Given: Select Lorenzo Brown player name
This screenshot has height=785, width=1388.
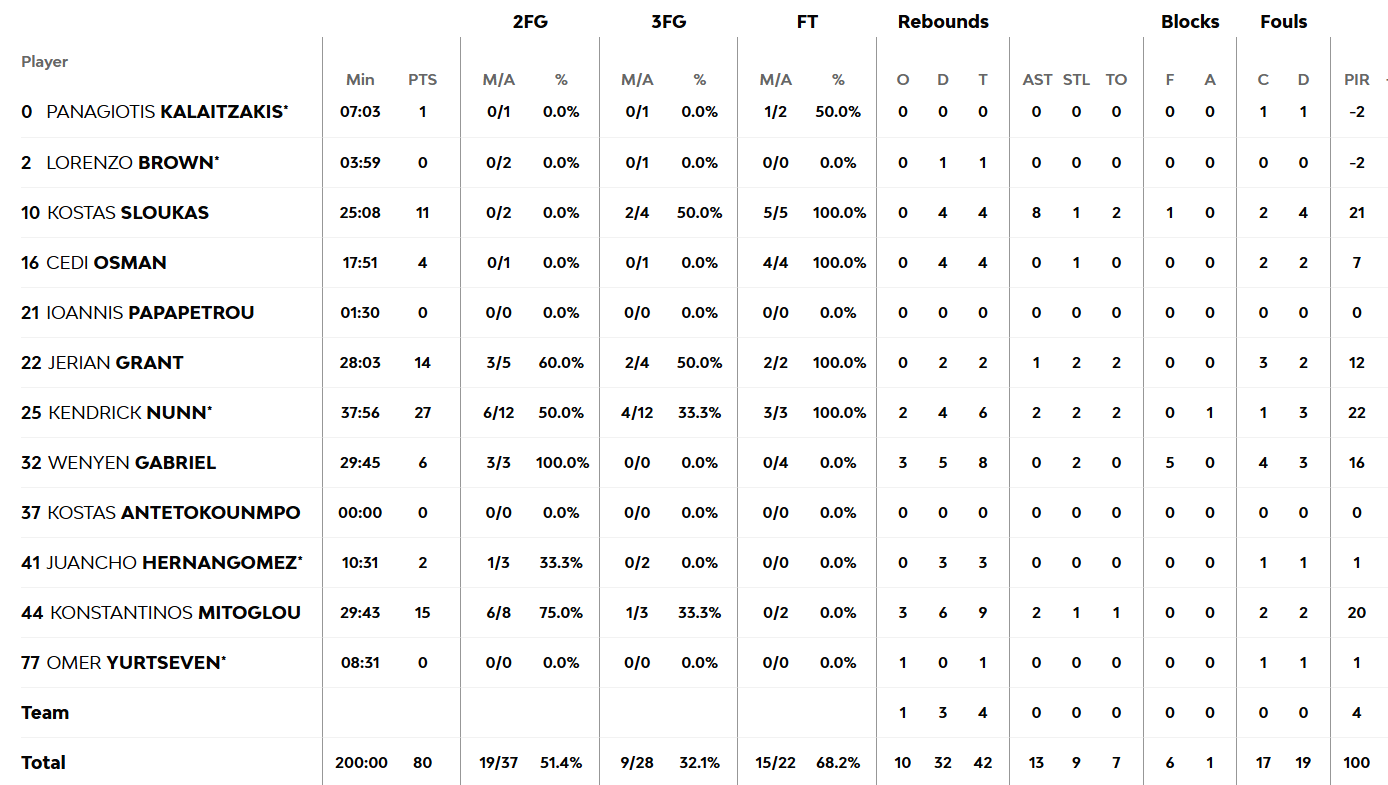Looking at the screenshot, I should pos(133,162).
